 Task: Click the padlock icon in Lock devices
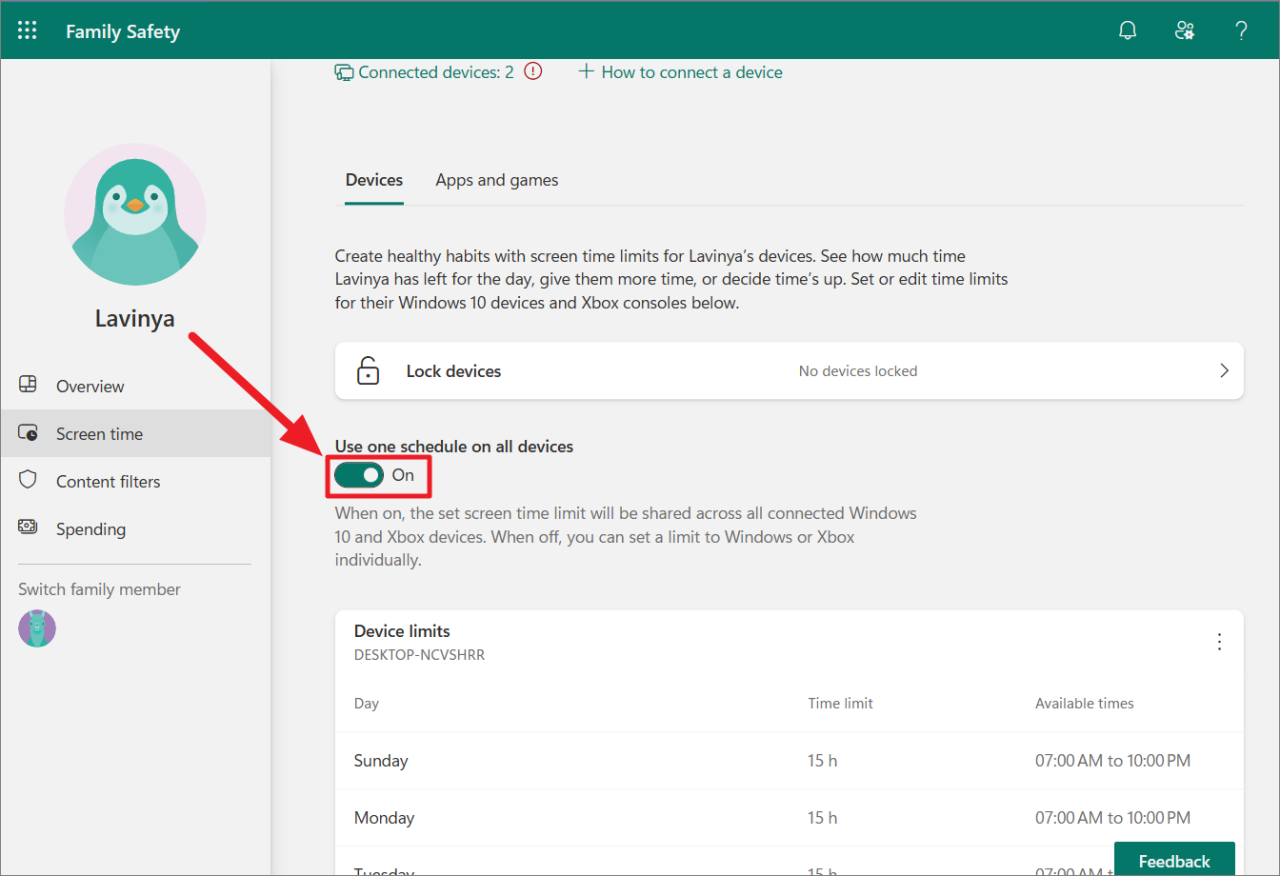click(x=368, y=371)
